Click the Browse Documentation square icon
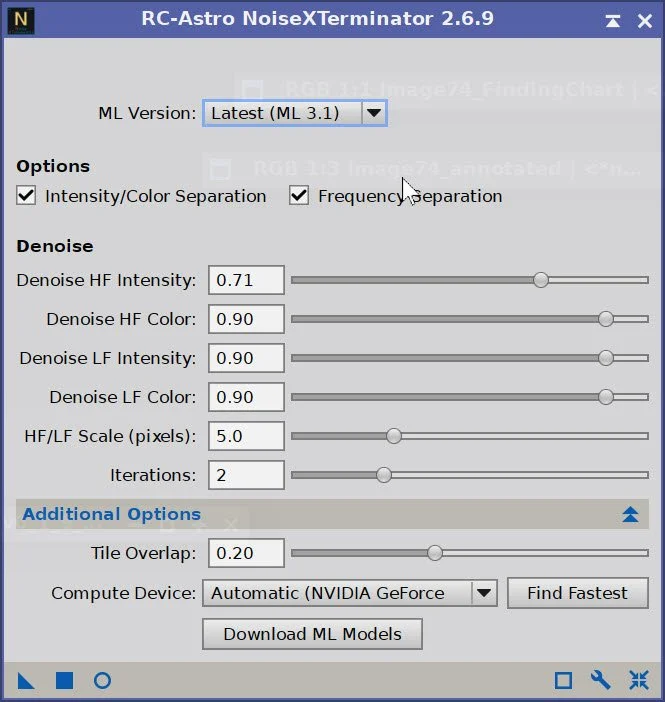The width and height of the screenshot is (665, 702). [563, 681]
